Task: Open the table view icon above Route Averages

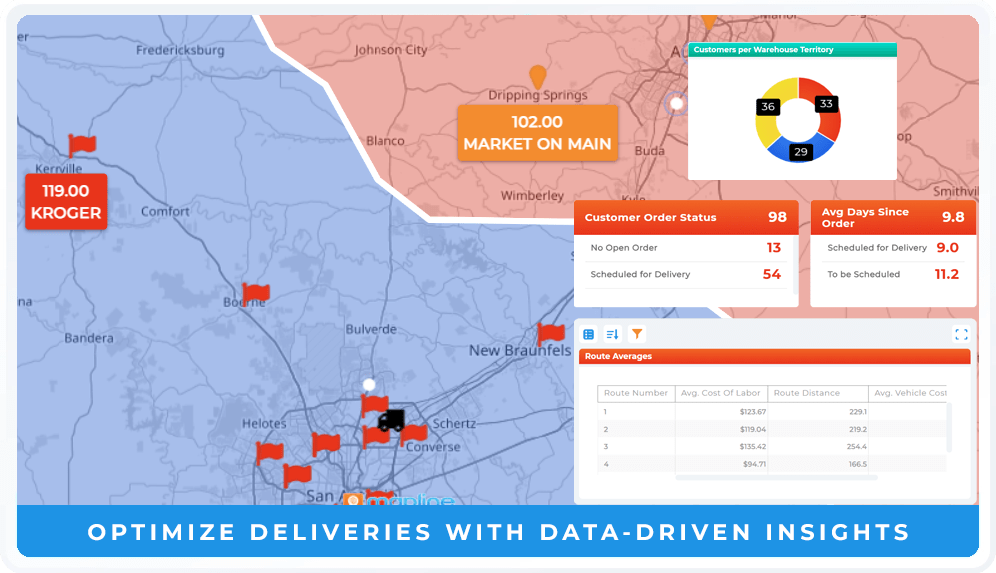Action: tap(588, 334)
